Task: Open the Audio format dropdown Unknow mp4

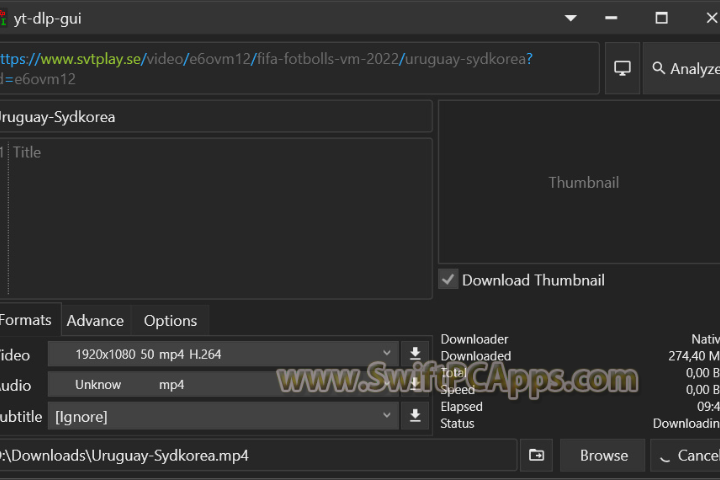Action: coord(223,384)
